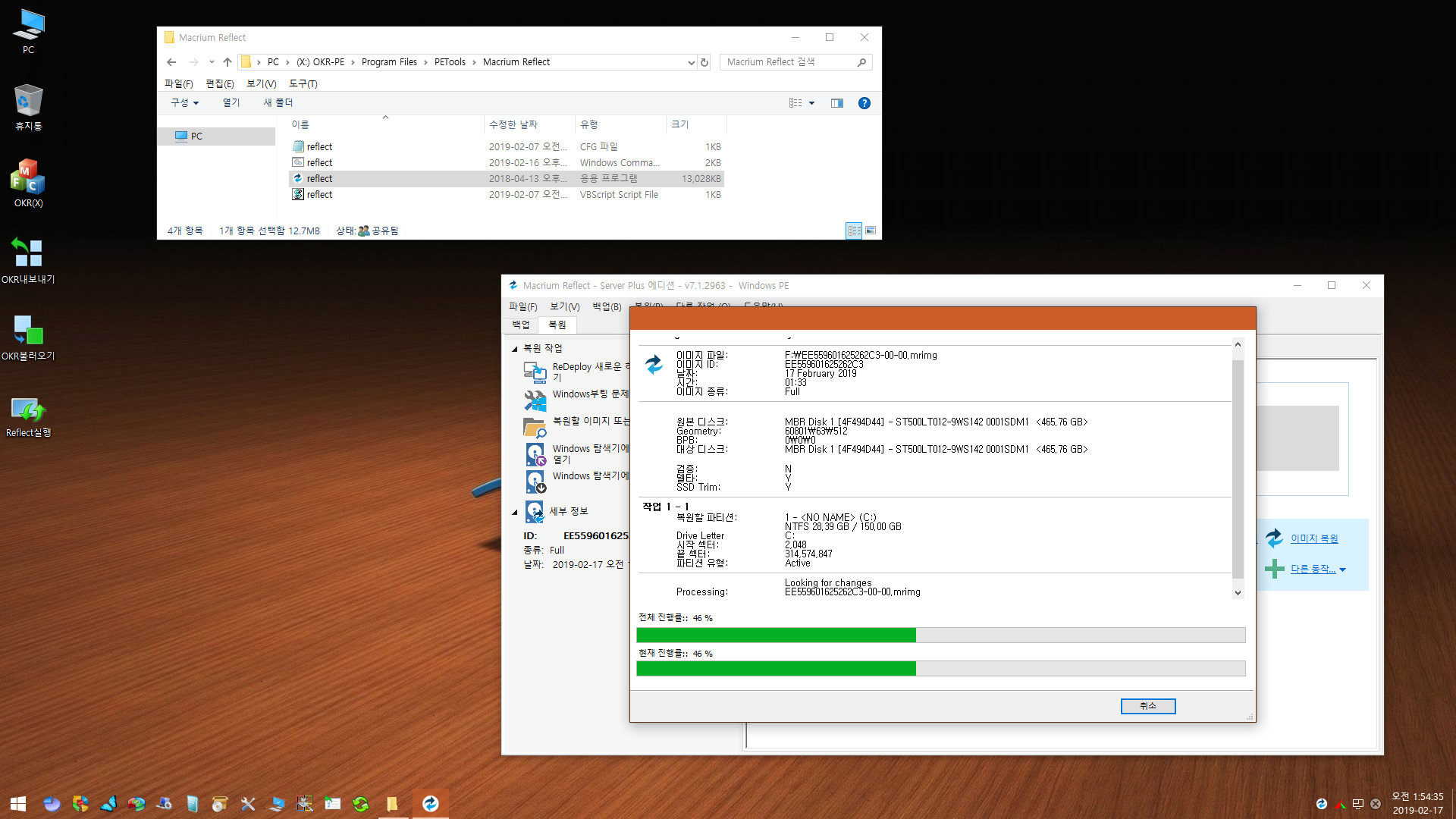
Task: Select the reflect VBScript Script File row
Action: pos(507,194)
